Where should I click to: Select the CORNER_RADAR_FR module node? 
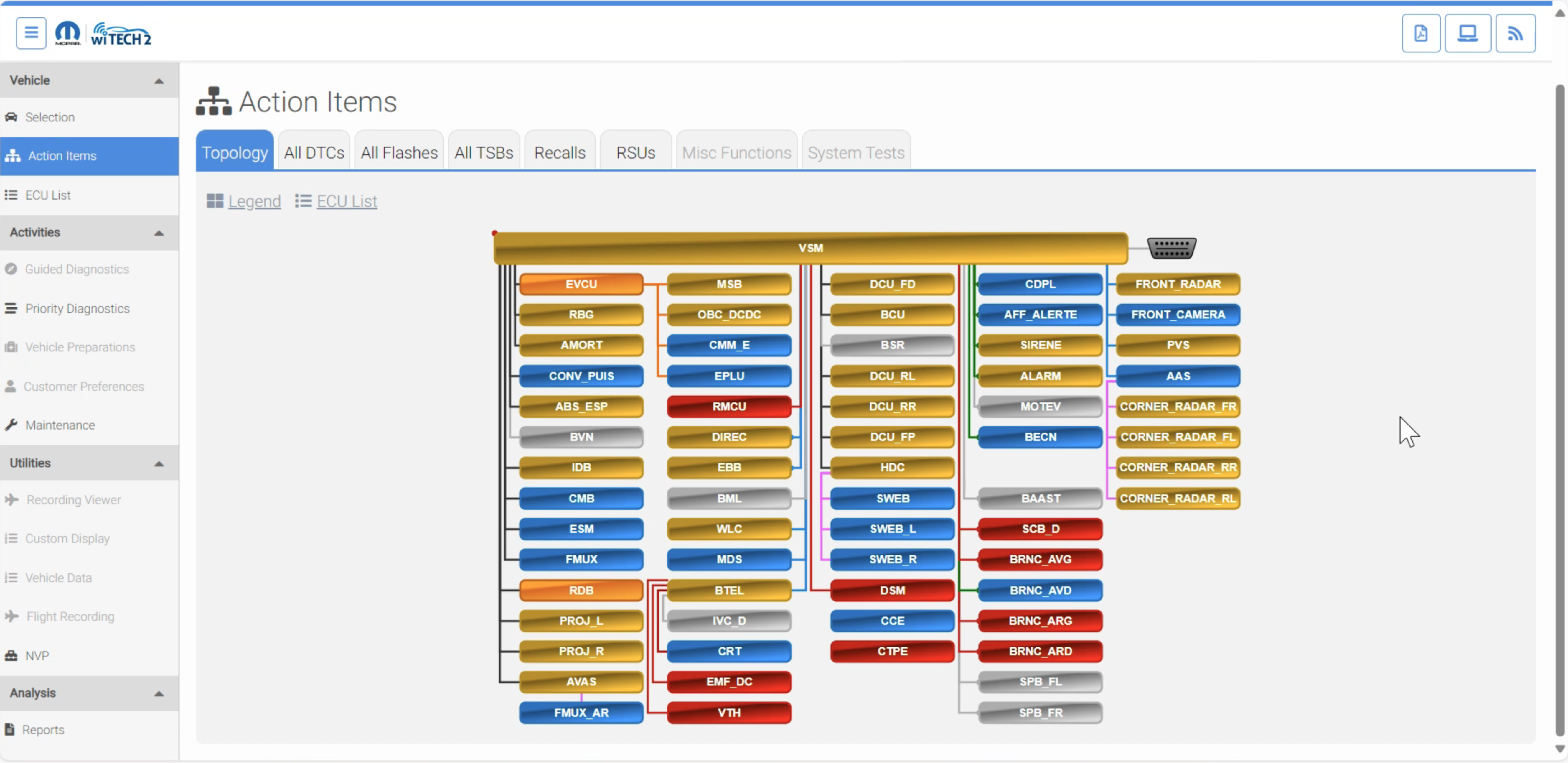point(1178,406)
